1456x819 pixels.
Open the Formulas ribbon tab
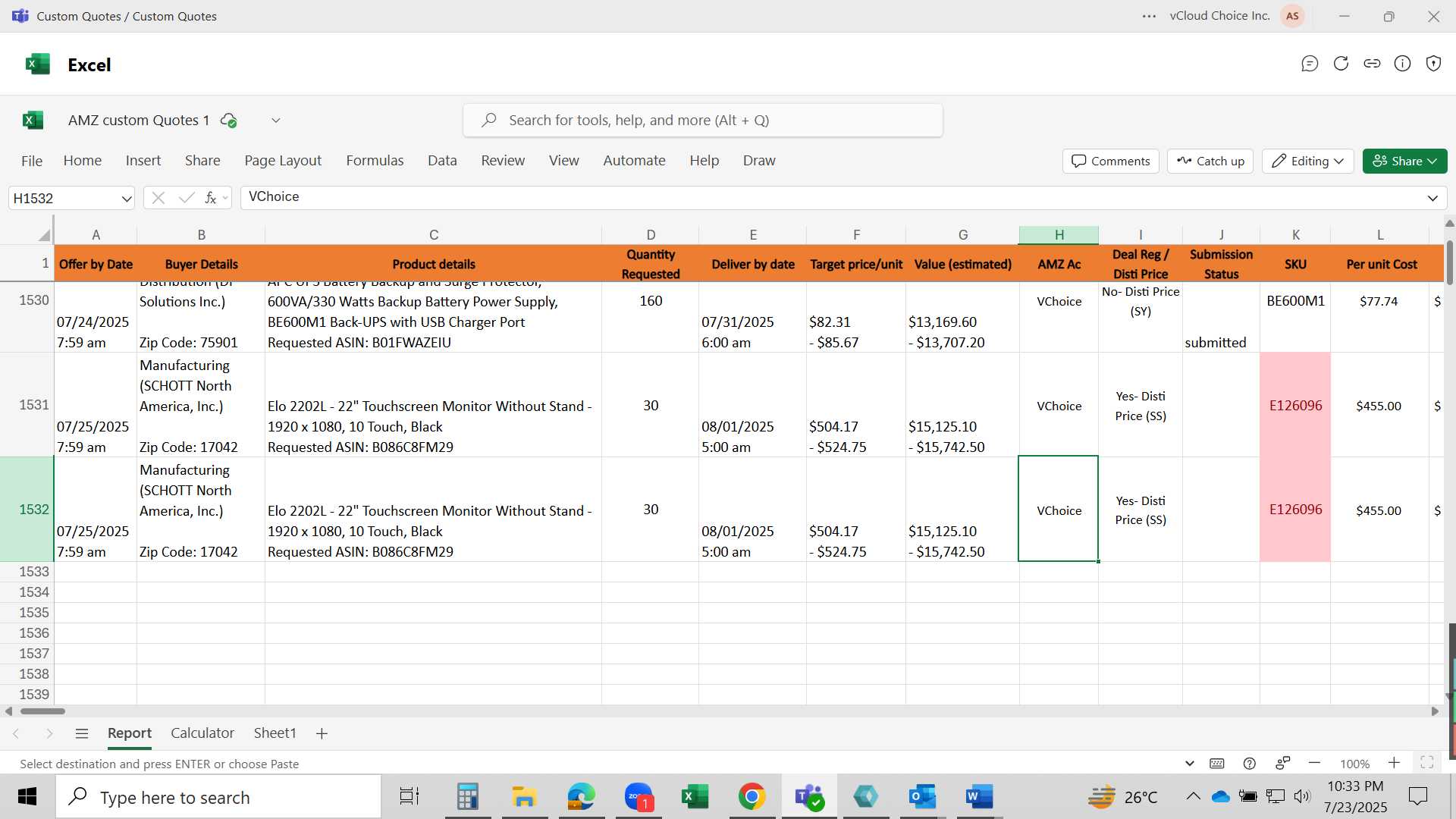click(375, 161)
